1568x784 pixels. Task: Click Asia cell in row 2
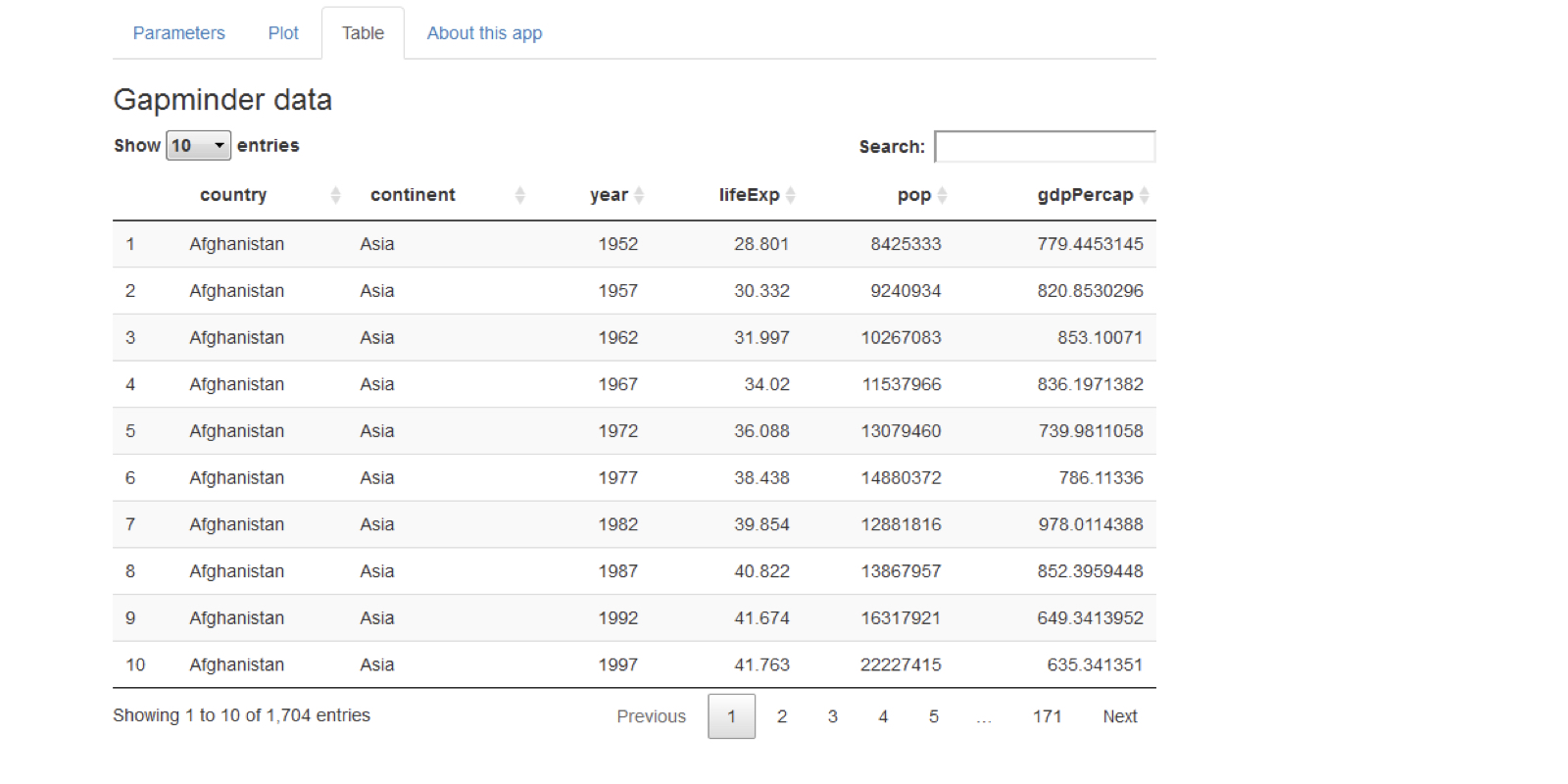(376, 291)
